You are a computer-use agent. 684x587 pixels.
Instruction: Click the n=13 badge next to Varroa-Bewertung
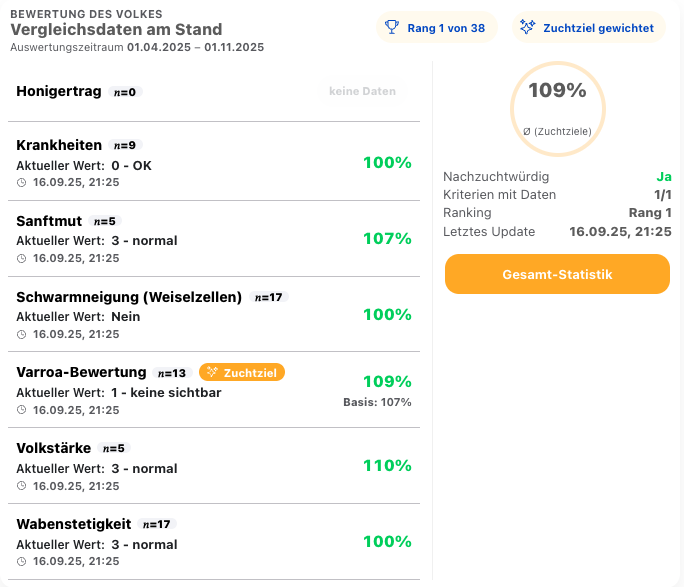point(172,373)
